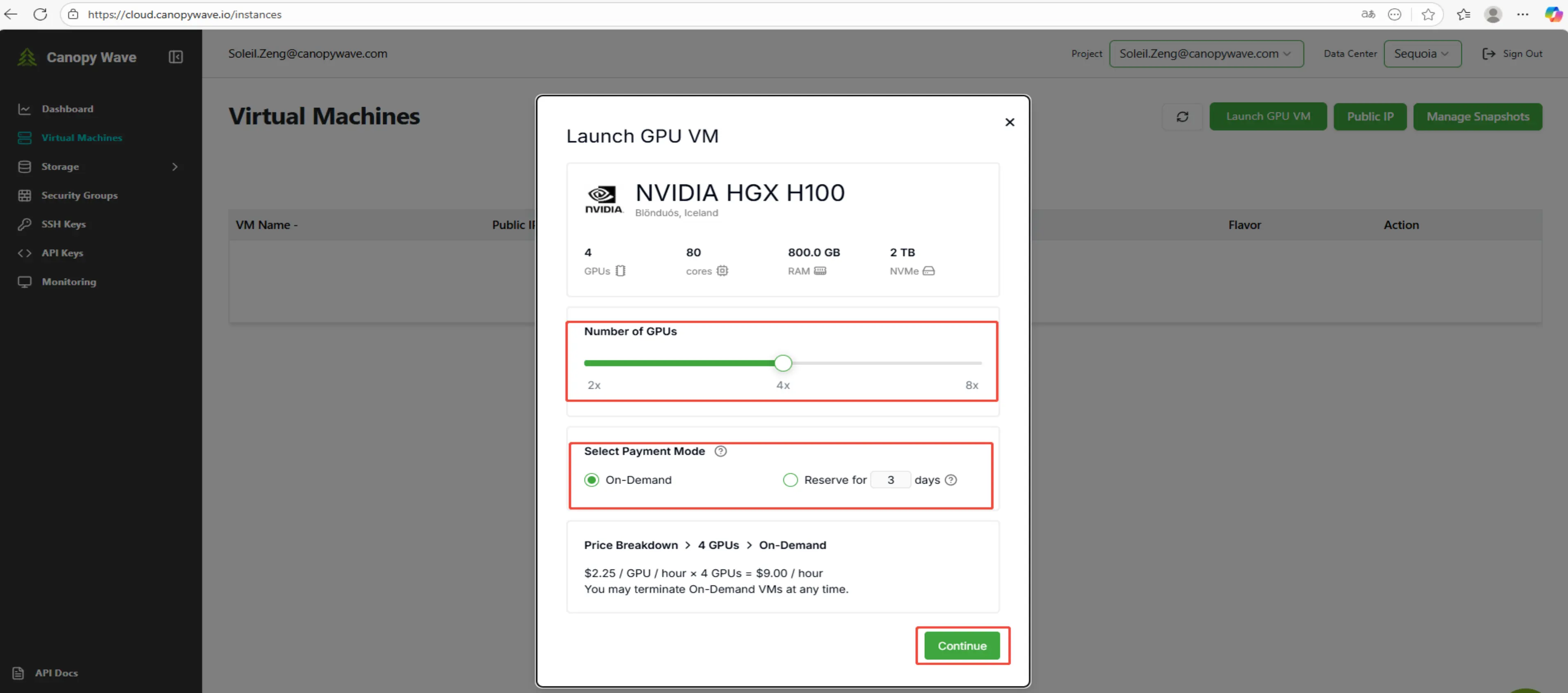This screenshot has height=693, width=1568.
Task: Click the browser translate icon
Action: tap(1368, 14)
